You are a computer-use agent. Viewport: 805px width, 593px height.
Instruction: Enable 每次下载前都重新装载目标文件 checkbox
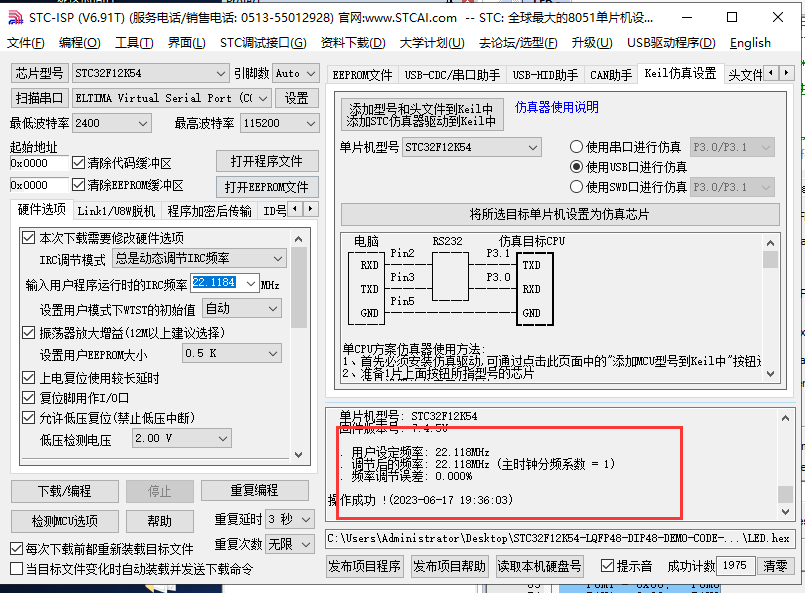(x=16, y=549)
